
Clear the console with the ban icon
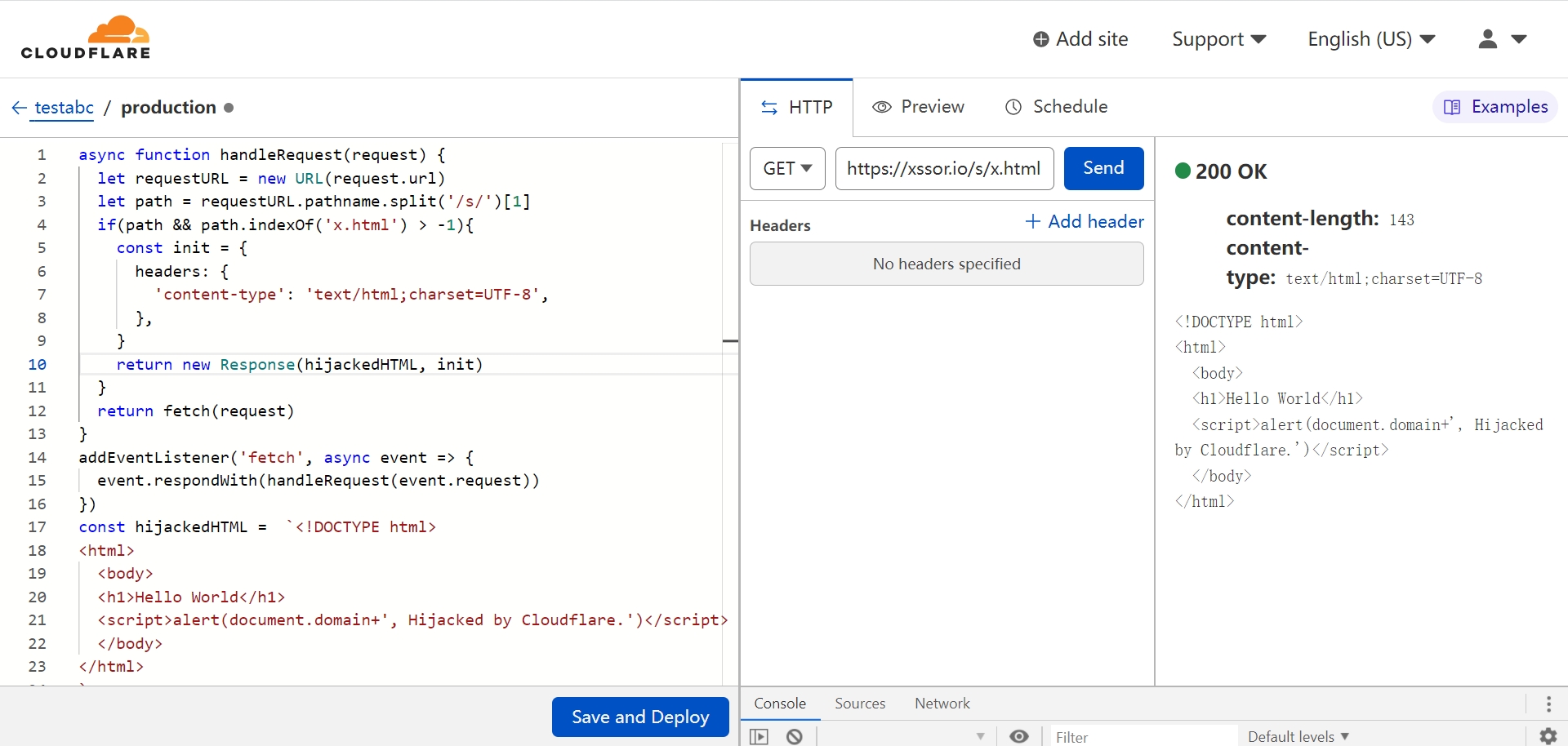pyautogui.click(x=795, y=736)
